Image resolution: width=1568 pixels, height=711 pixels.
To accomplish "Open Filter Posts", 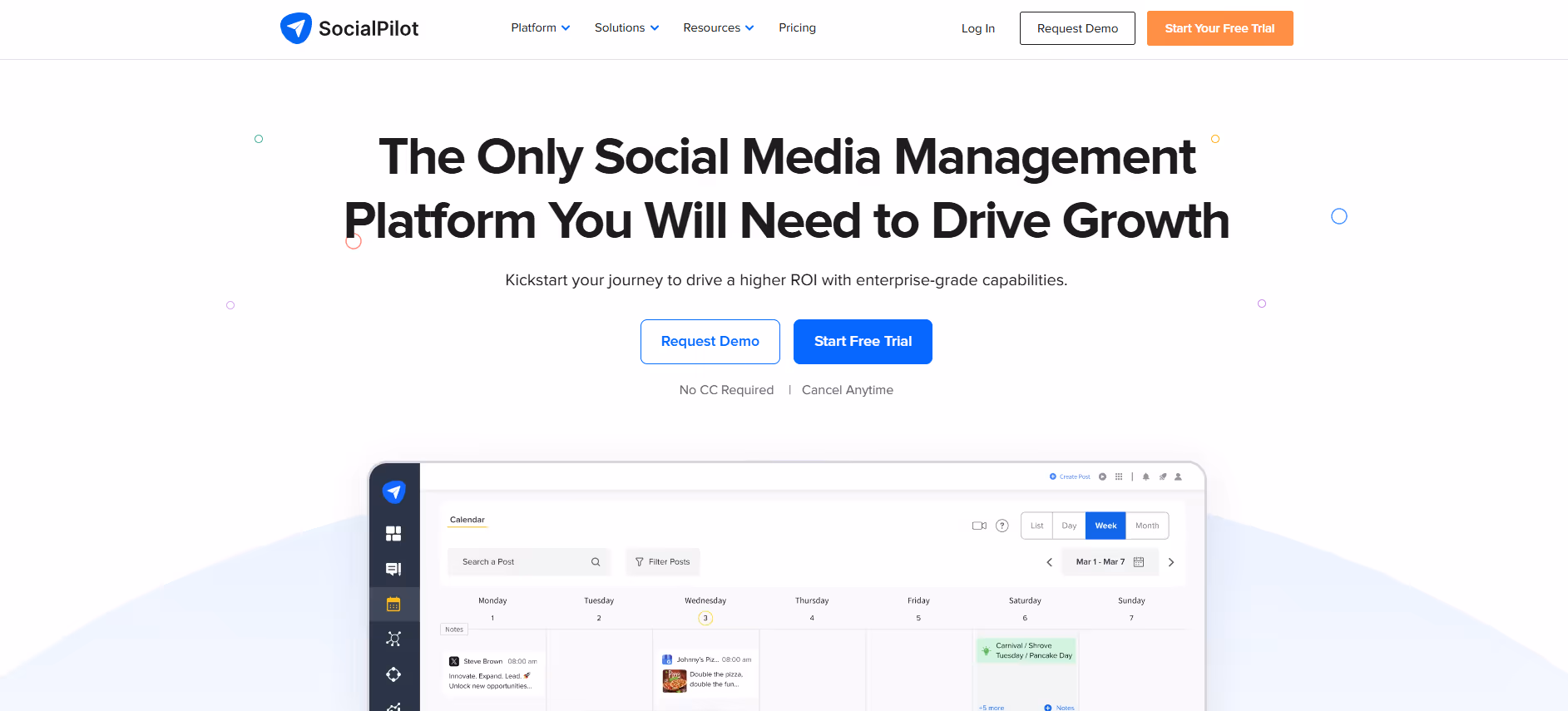I will [662, 562].
